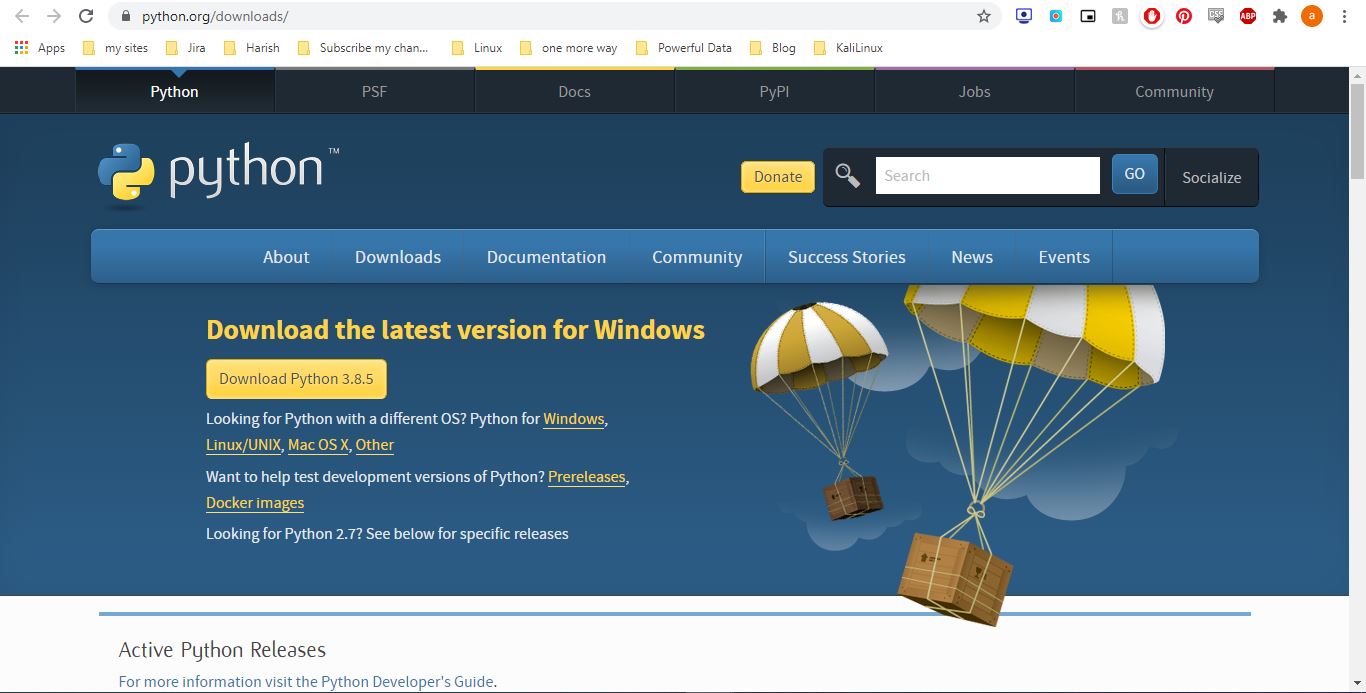
Task: Open the 'my sites' bookmark folder
Action: (115, 47)
